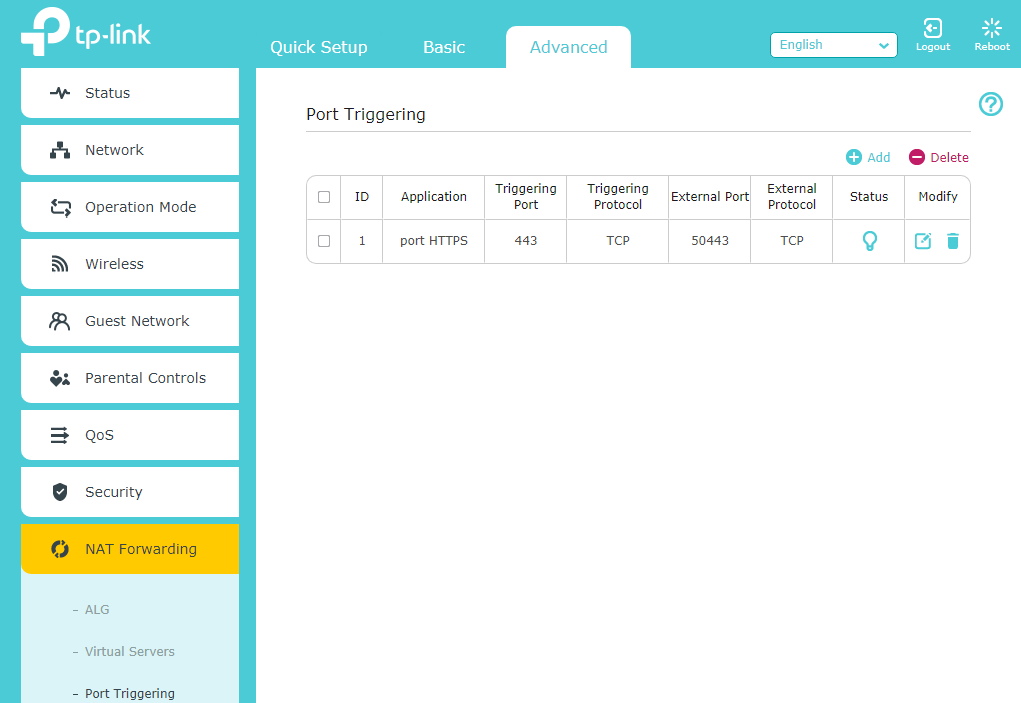Open the Security sidebar menu
1021x703 pixels.
click(x=130, y=492)
